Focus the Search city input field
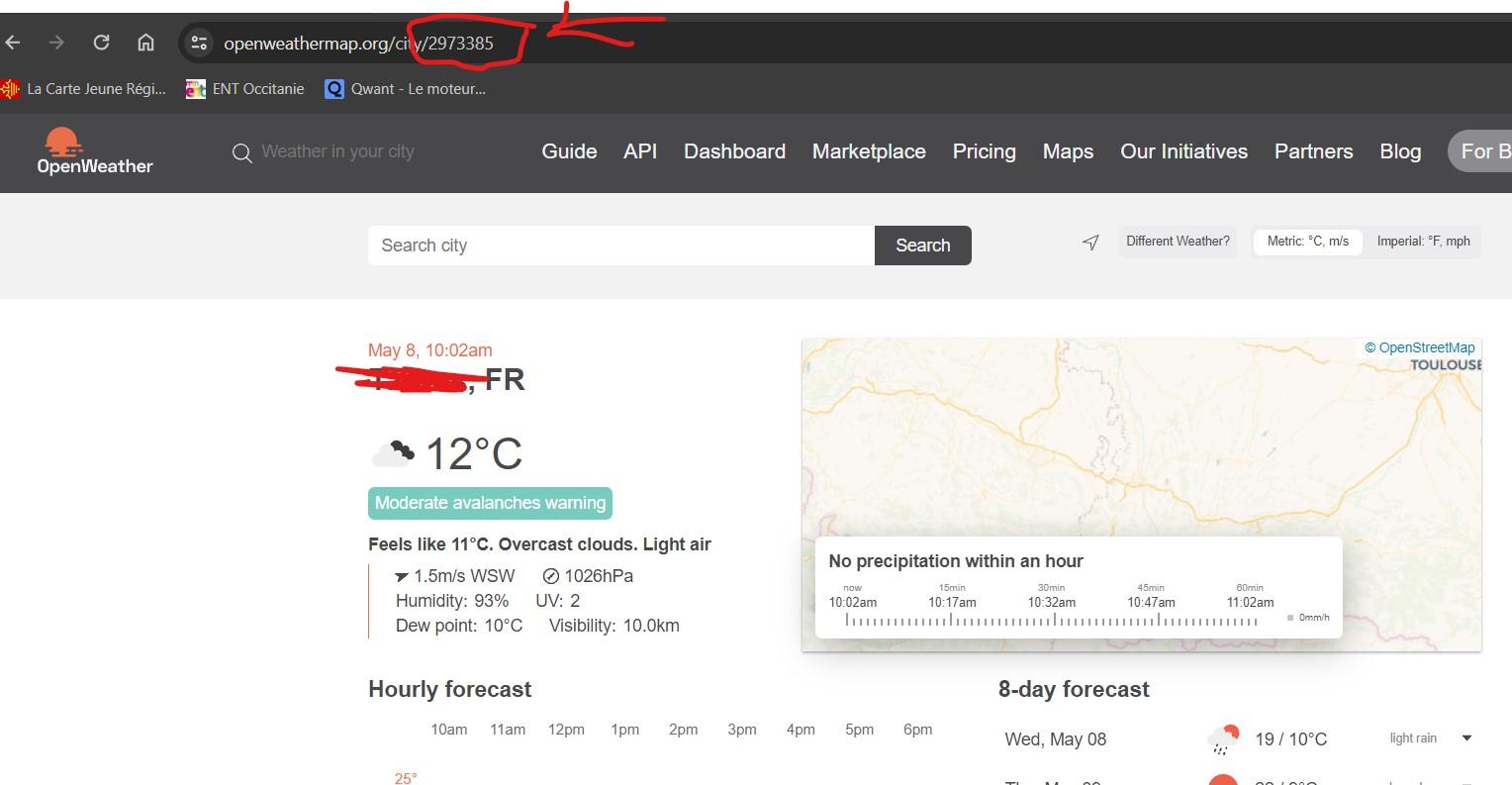Screen dimensions: 1512x785 [621, 245]
